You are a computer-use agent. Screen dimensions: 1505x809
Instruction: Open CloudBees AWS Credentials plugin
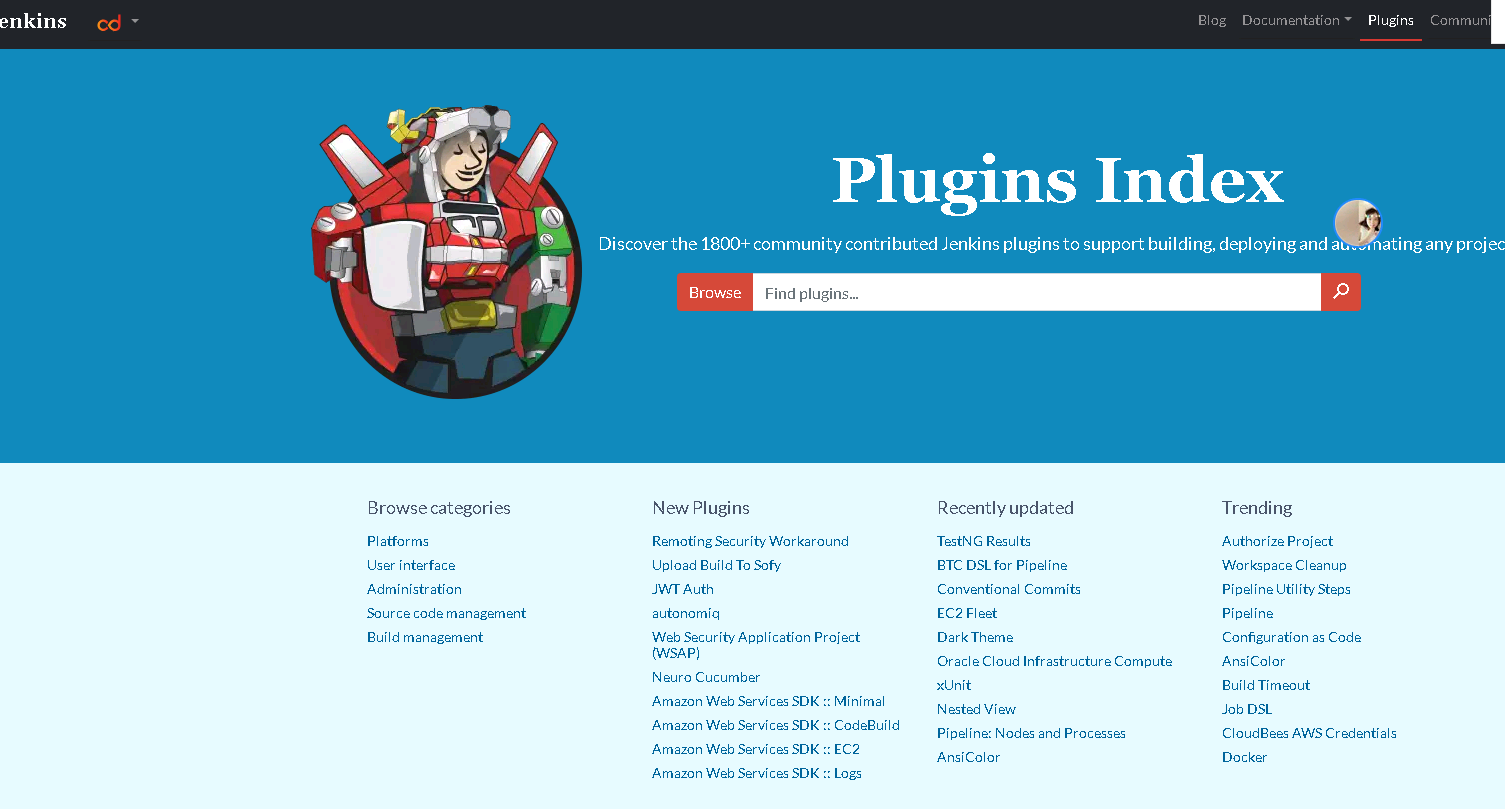point(1309,733)
